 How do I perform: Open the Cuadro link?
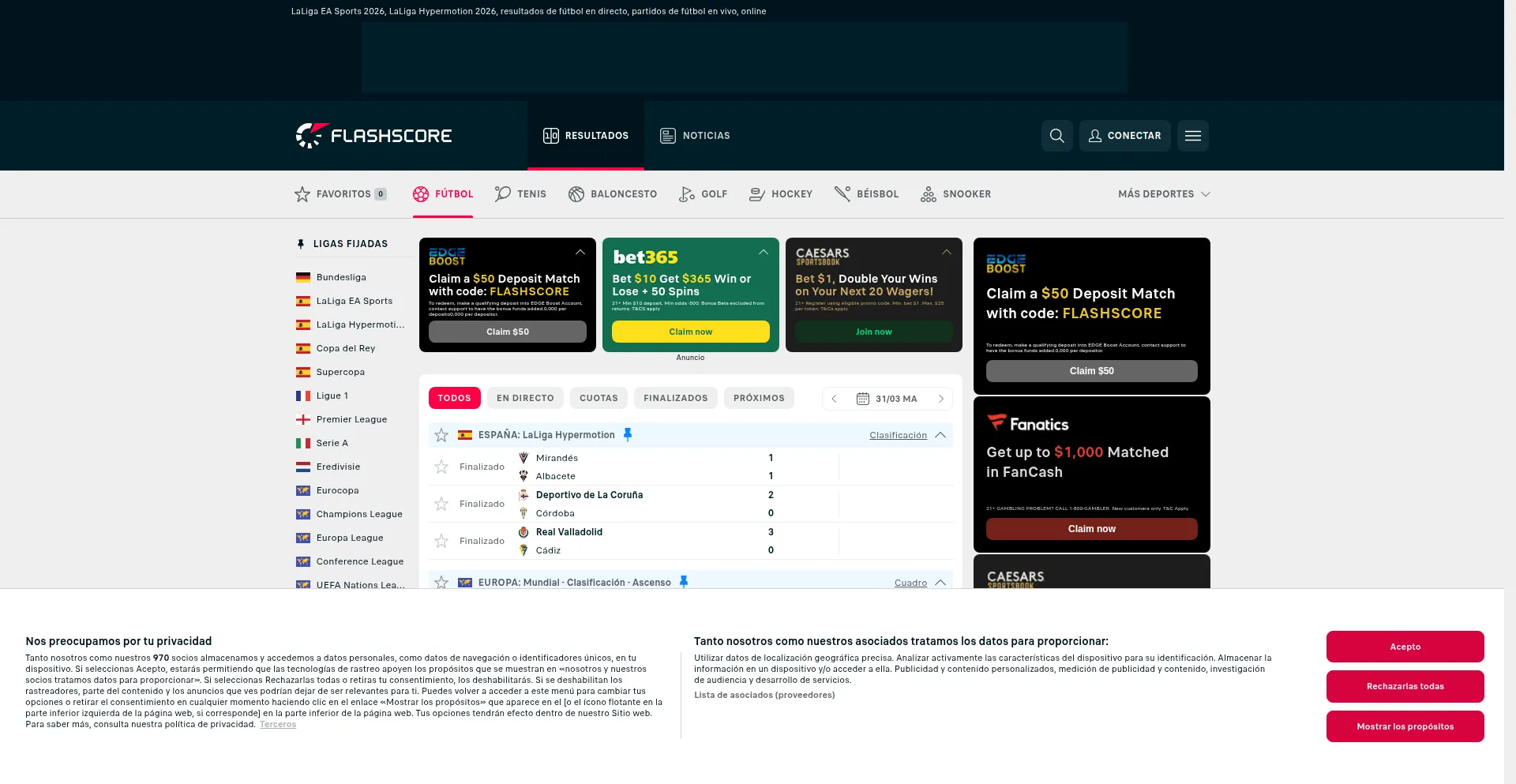[910, 583]
